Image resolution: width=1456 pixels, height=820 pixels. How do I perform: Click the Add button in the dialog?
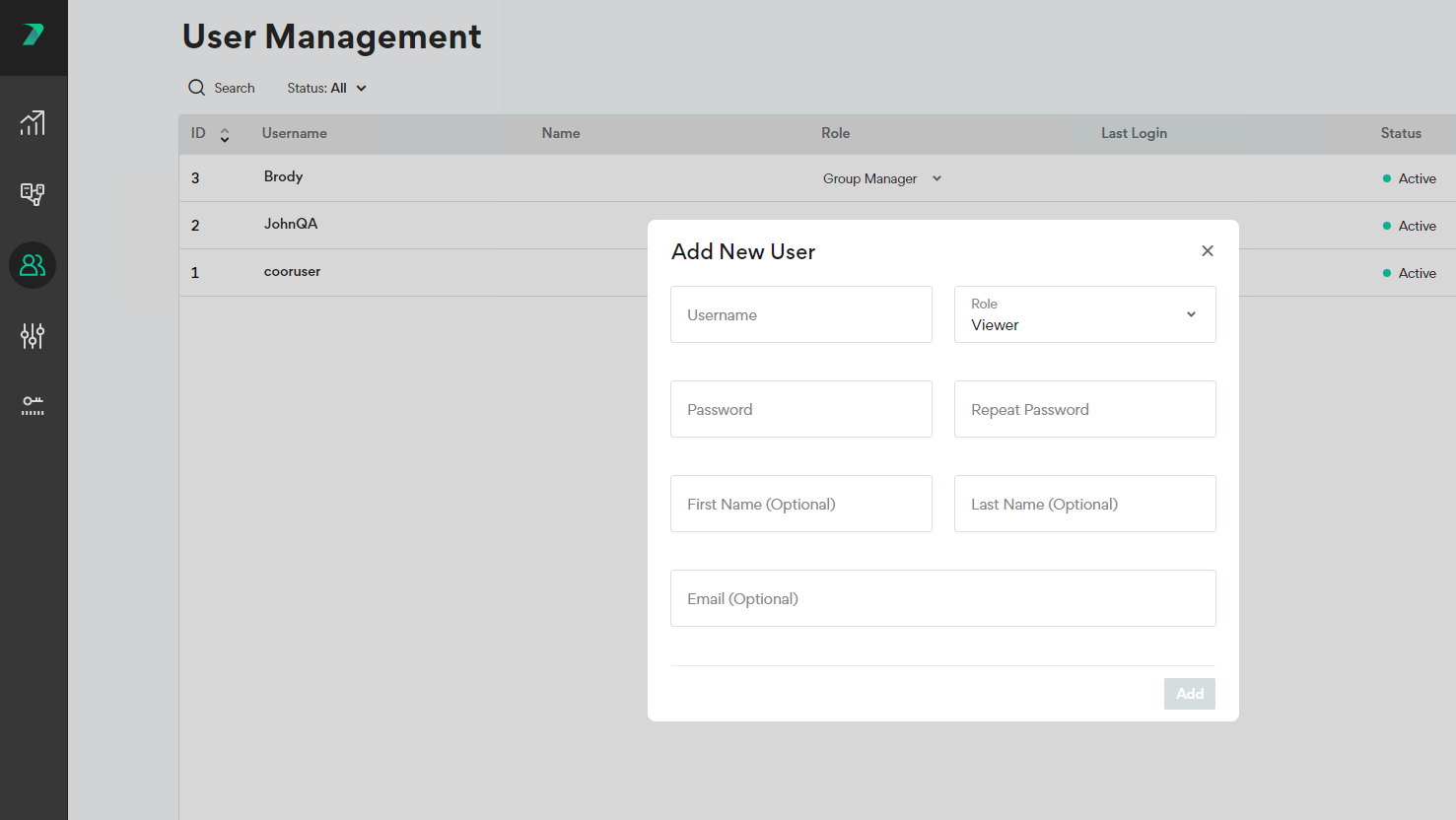[x=1189, y=693]
